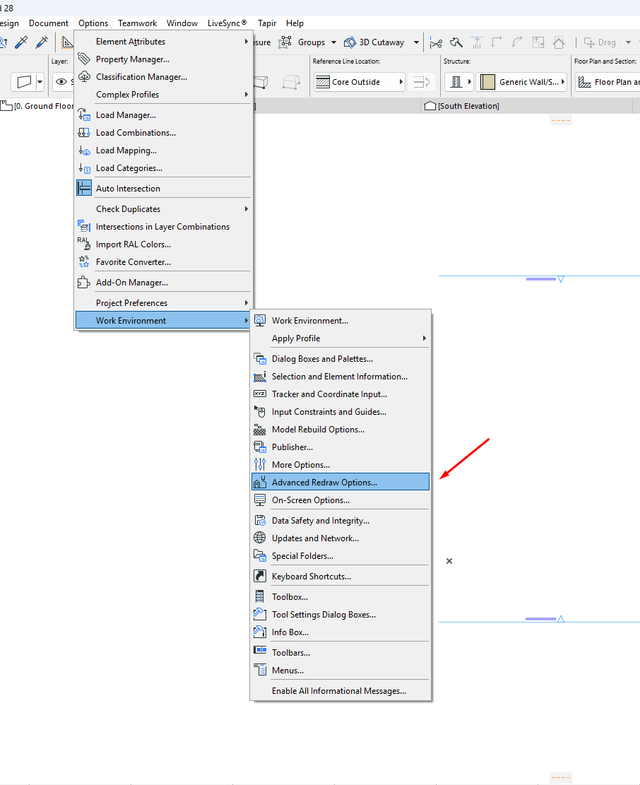Choose Menus entry in submenu
The image size is (640, 785).
coord(341,670)
